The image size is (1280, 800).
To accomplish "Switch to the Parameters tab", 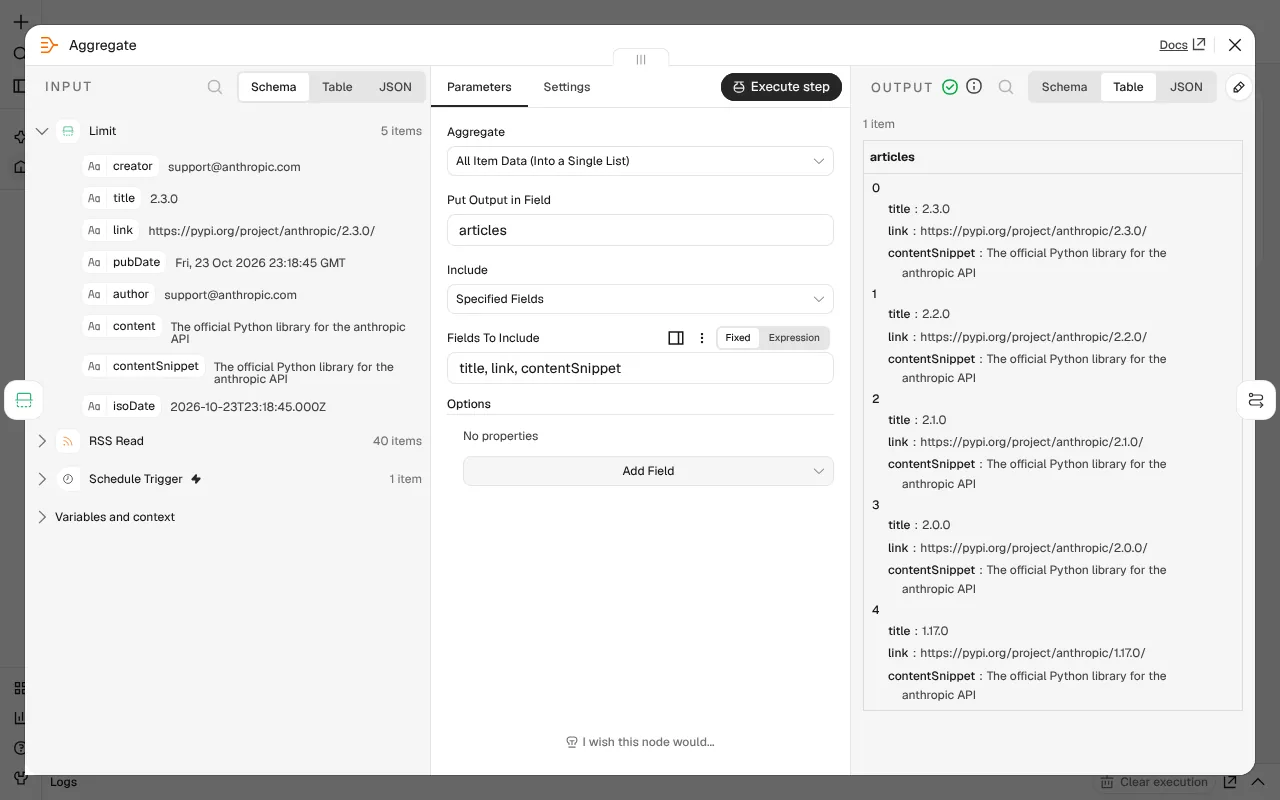I will pos(479,87).
